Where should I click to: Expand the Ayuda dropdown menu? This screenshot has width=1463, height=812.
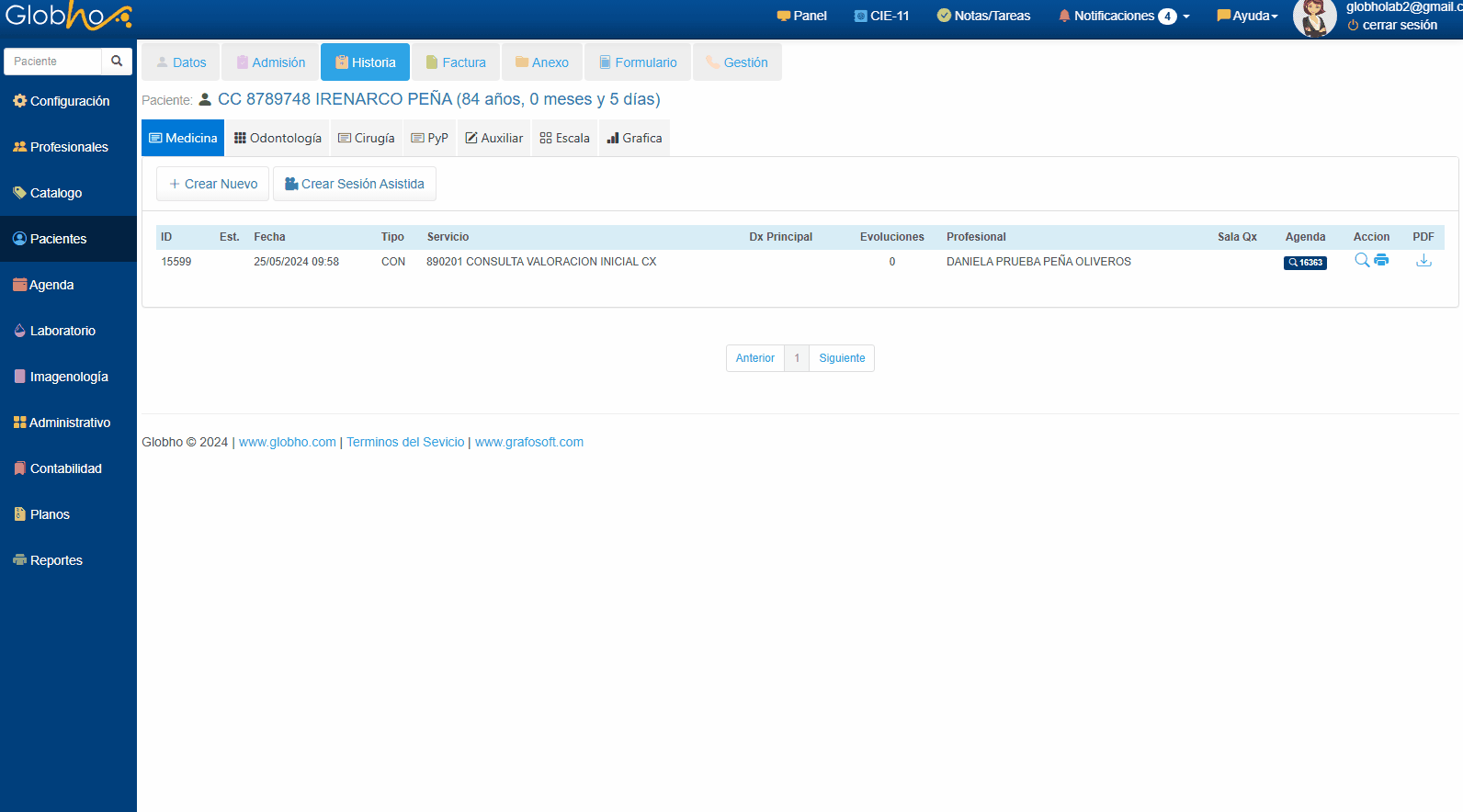1247,16
